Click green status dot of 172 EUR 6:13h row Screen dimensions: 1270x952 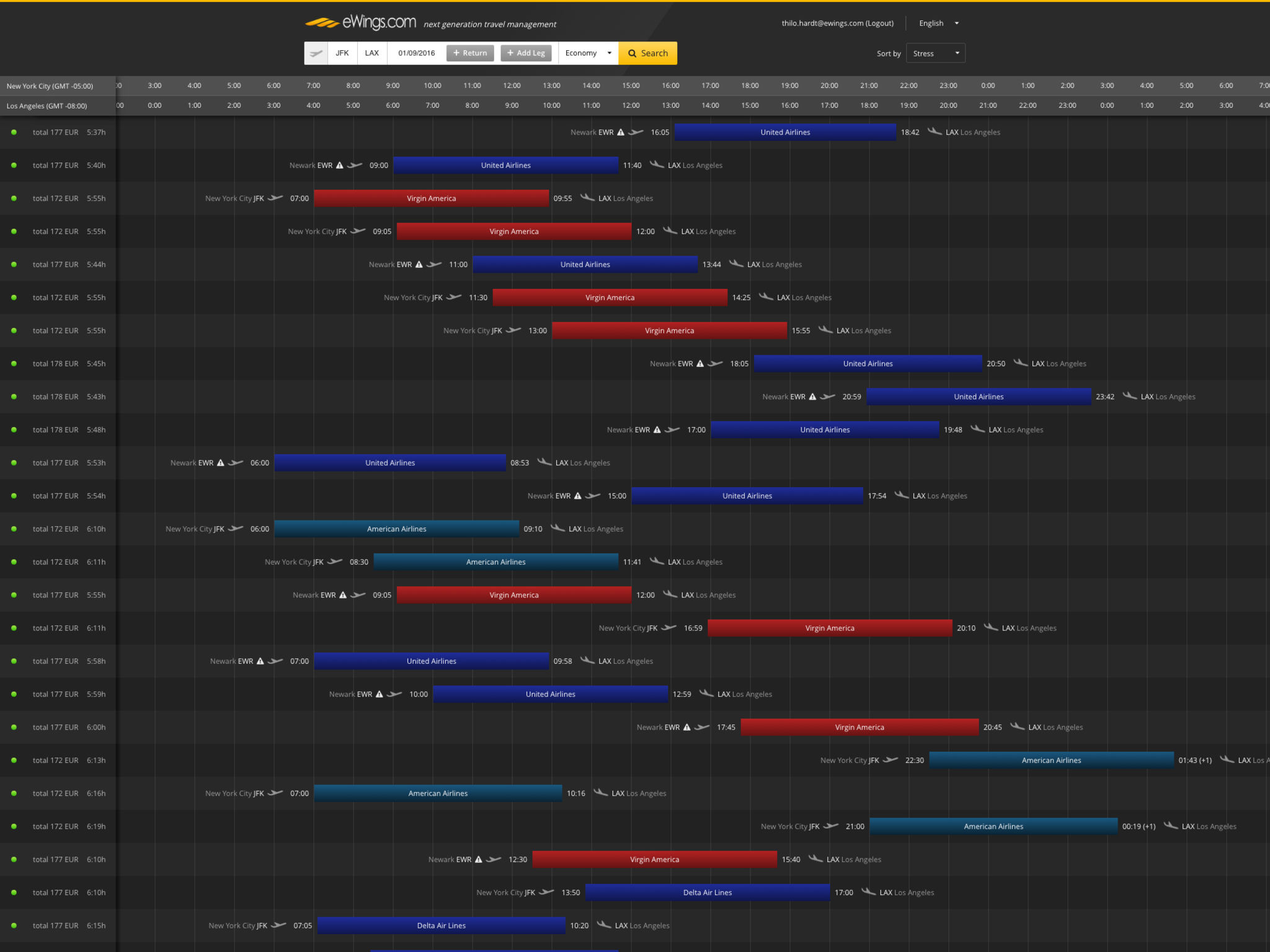tap(14, 760)
